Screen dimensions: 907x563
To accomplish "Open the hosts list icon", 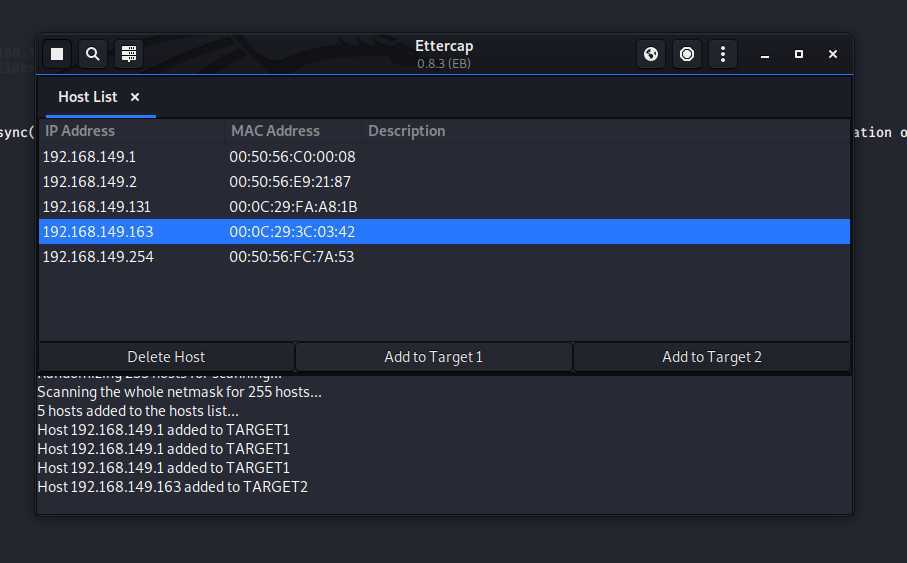I will (128, 54).
